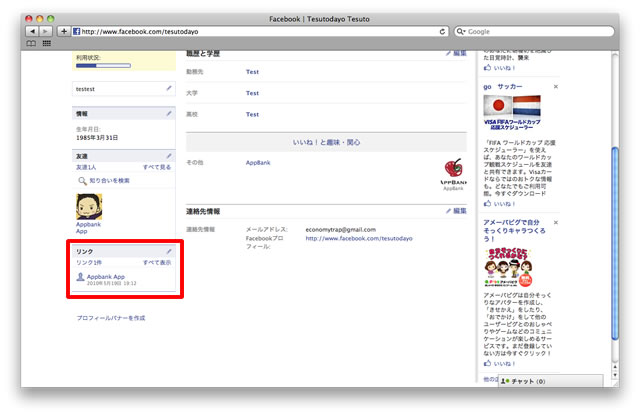Open Top Sites grid icon
The height and width of the screenshot is (416, 640).
[47, 43]
